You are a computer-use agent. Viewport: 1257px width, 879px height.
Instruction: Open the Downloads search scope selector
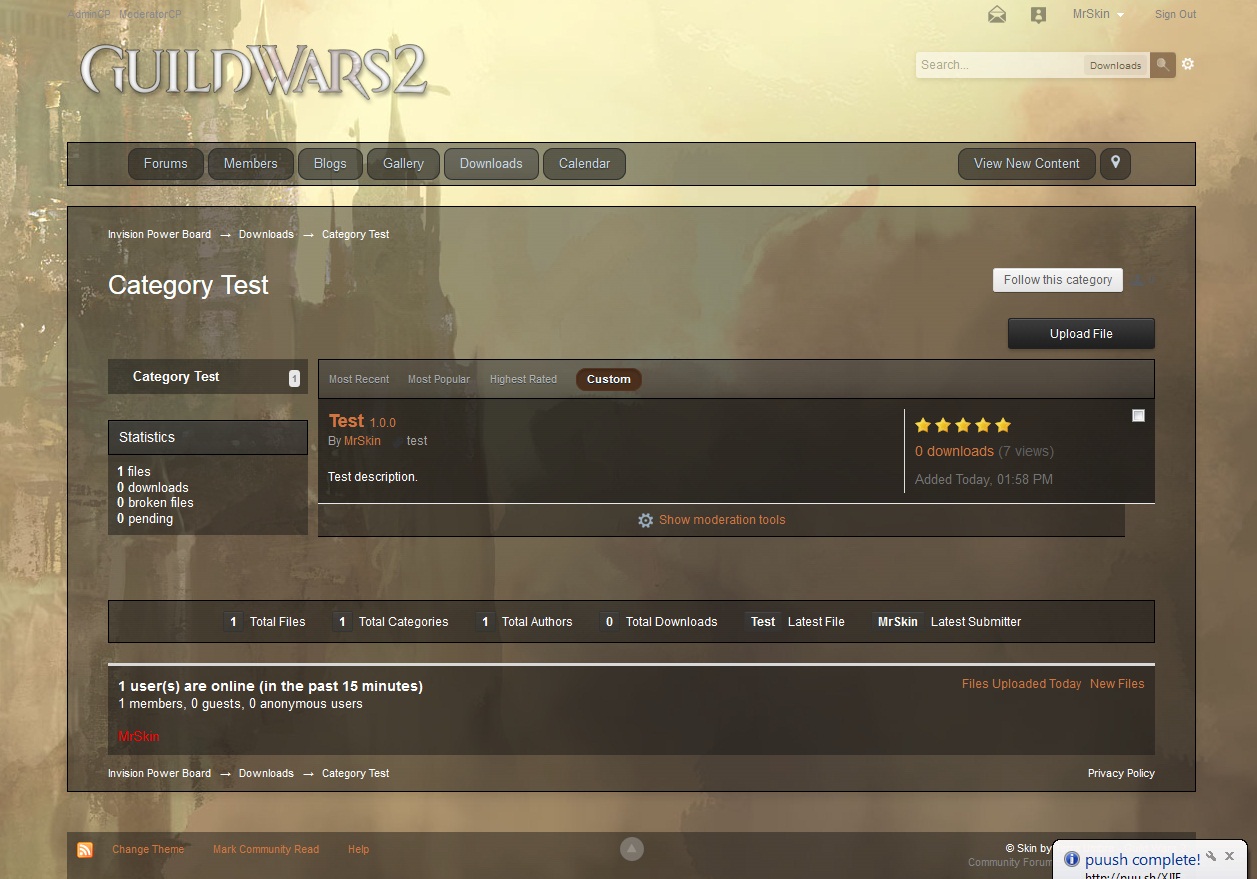click(x=1115, y=66)
